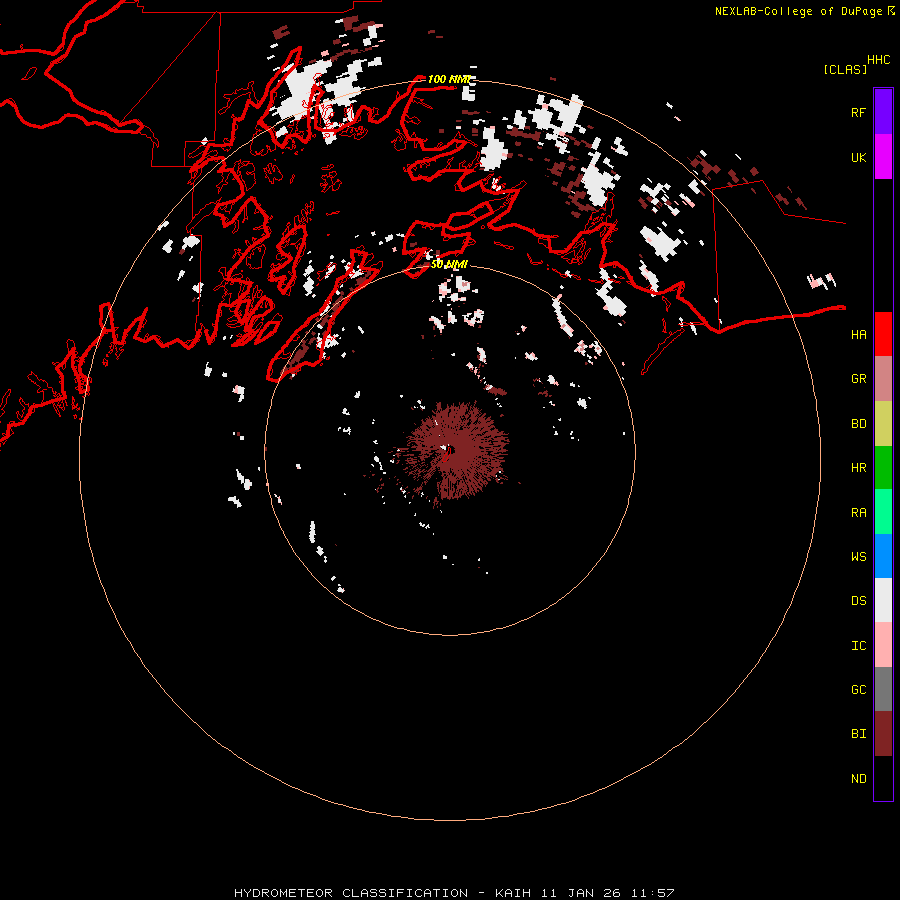Click the BI dark red legend swatch
900x900 pixels.
(x=883, y=734)
